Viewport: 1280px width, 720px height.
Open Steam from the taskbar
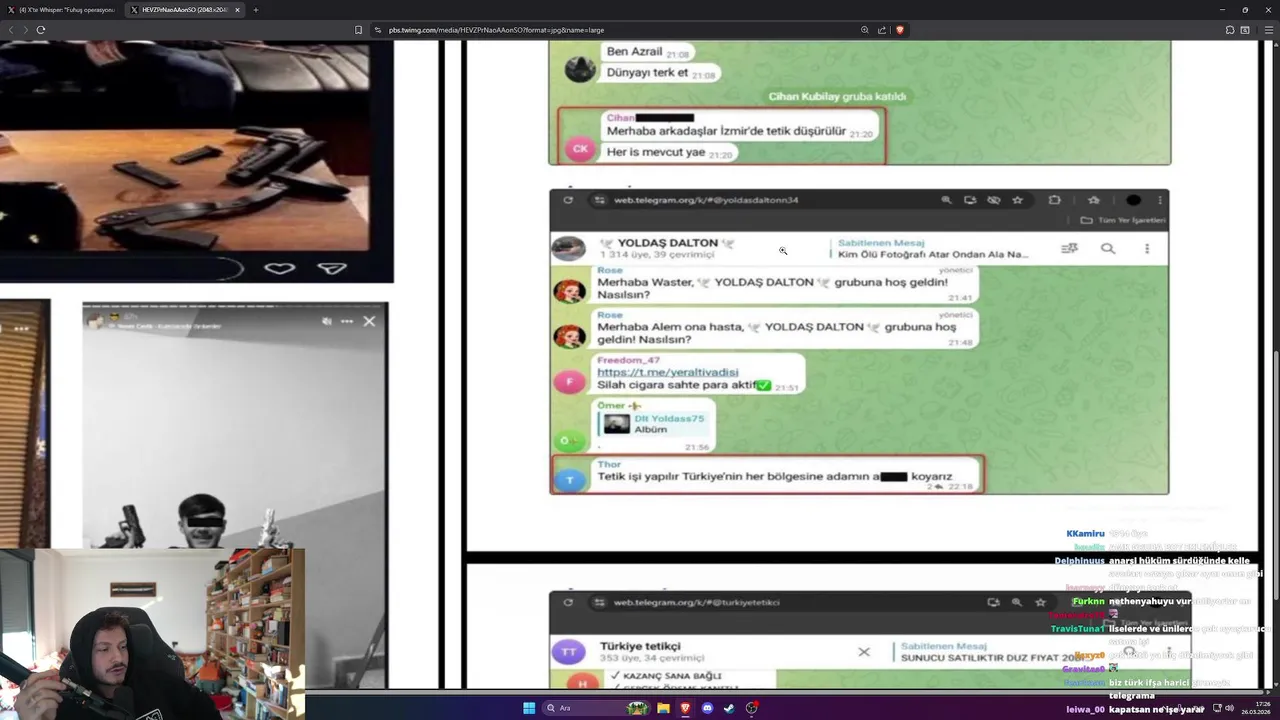[x=729, y=708]
